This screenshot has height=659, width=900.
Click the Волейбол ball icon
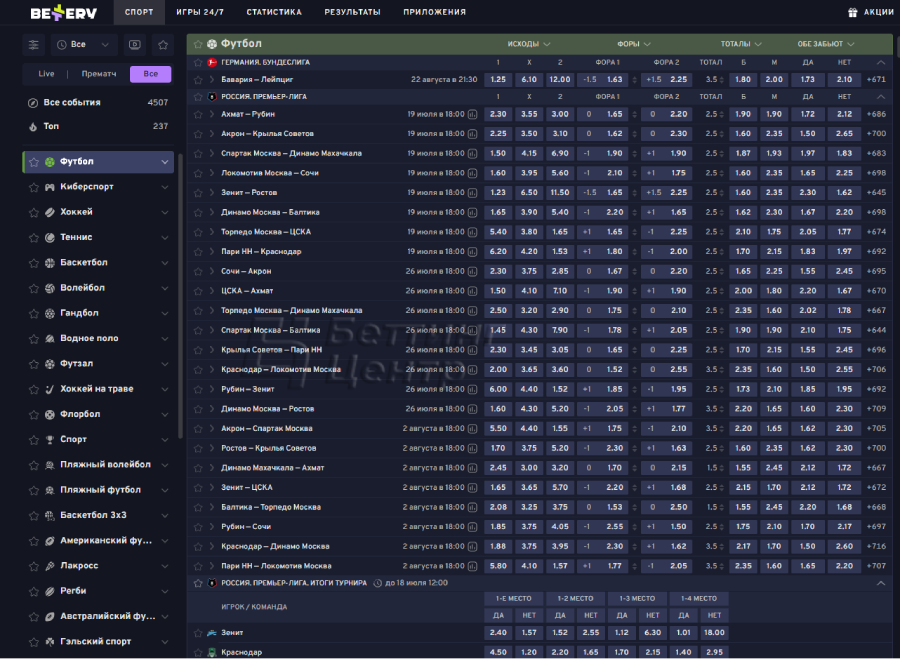pos(50,288)
